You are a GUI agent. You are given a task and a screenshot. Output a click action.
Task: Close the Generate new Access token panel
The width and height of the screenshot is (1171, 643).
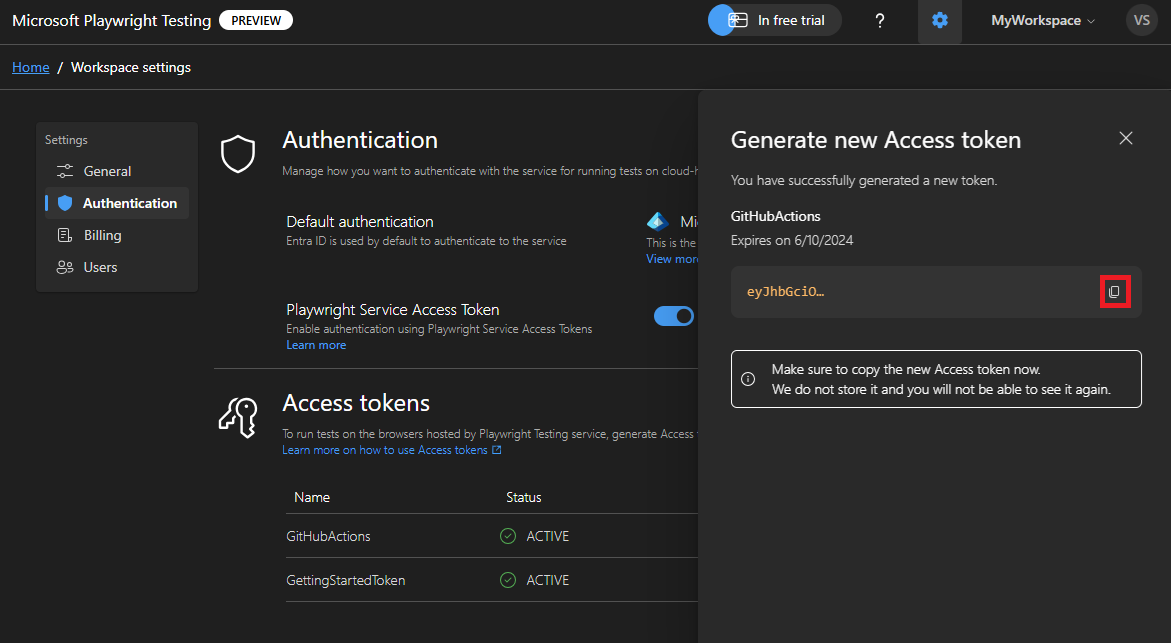click(1126, 139)
